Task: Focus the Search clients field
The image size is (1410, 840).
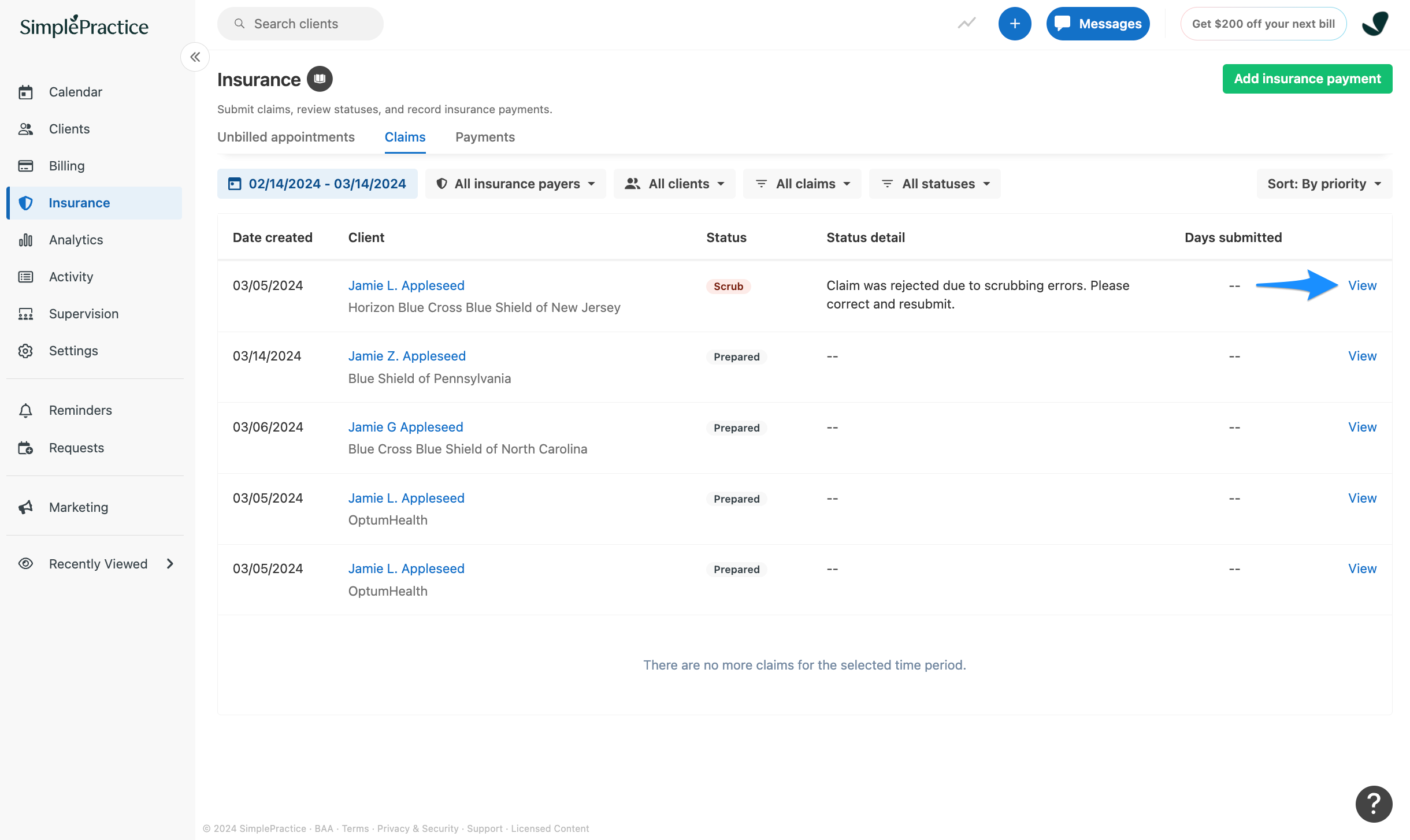Action: tap(300, 24)
